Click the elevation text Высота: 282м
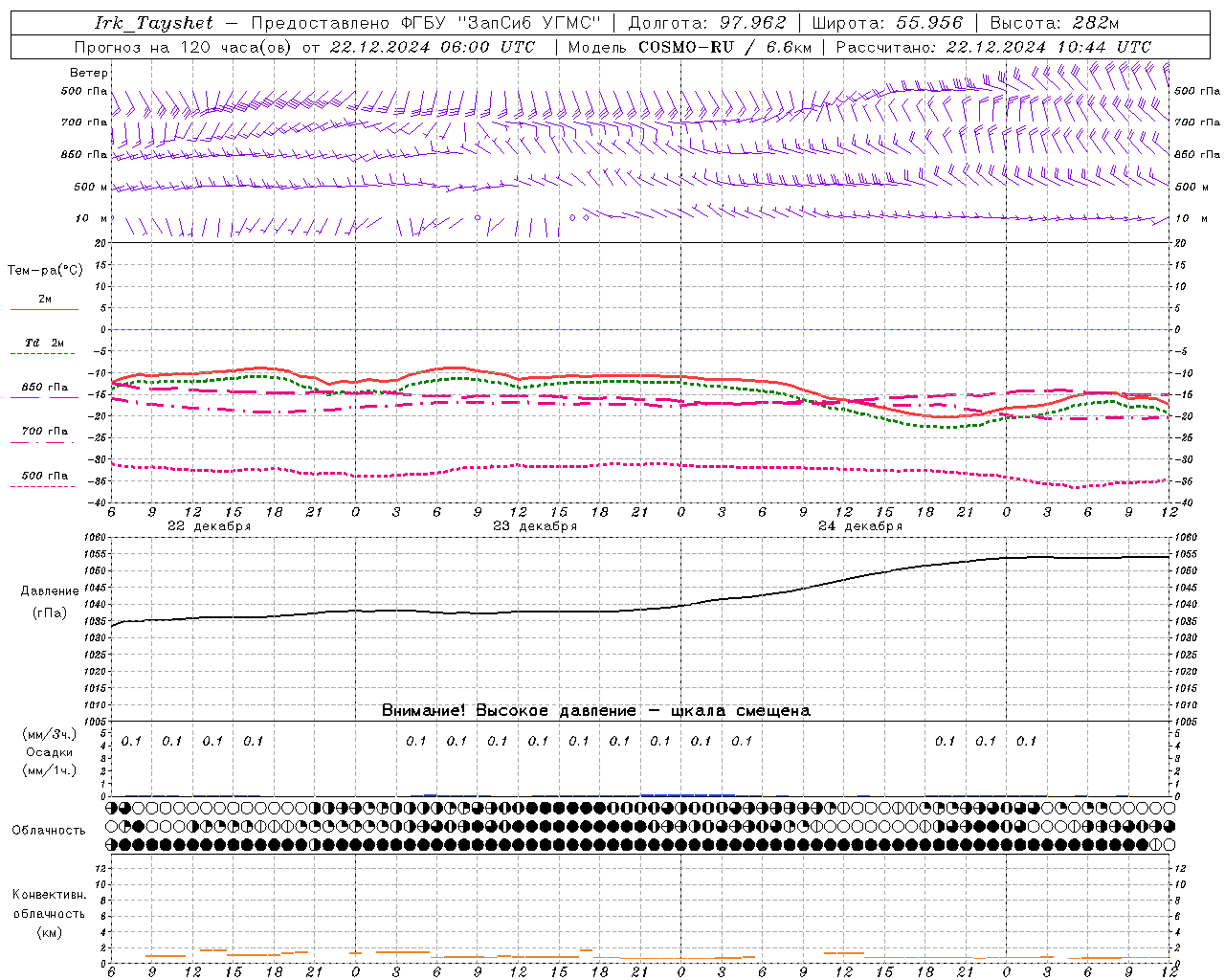 1055,23
